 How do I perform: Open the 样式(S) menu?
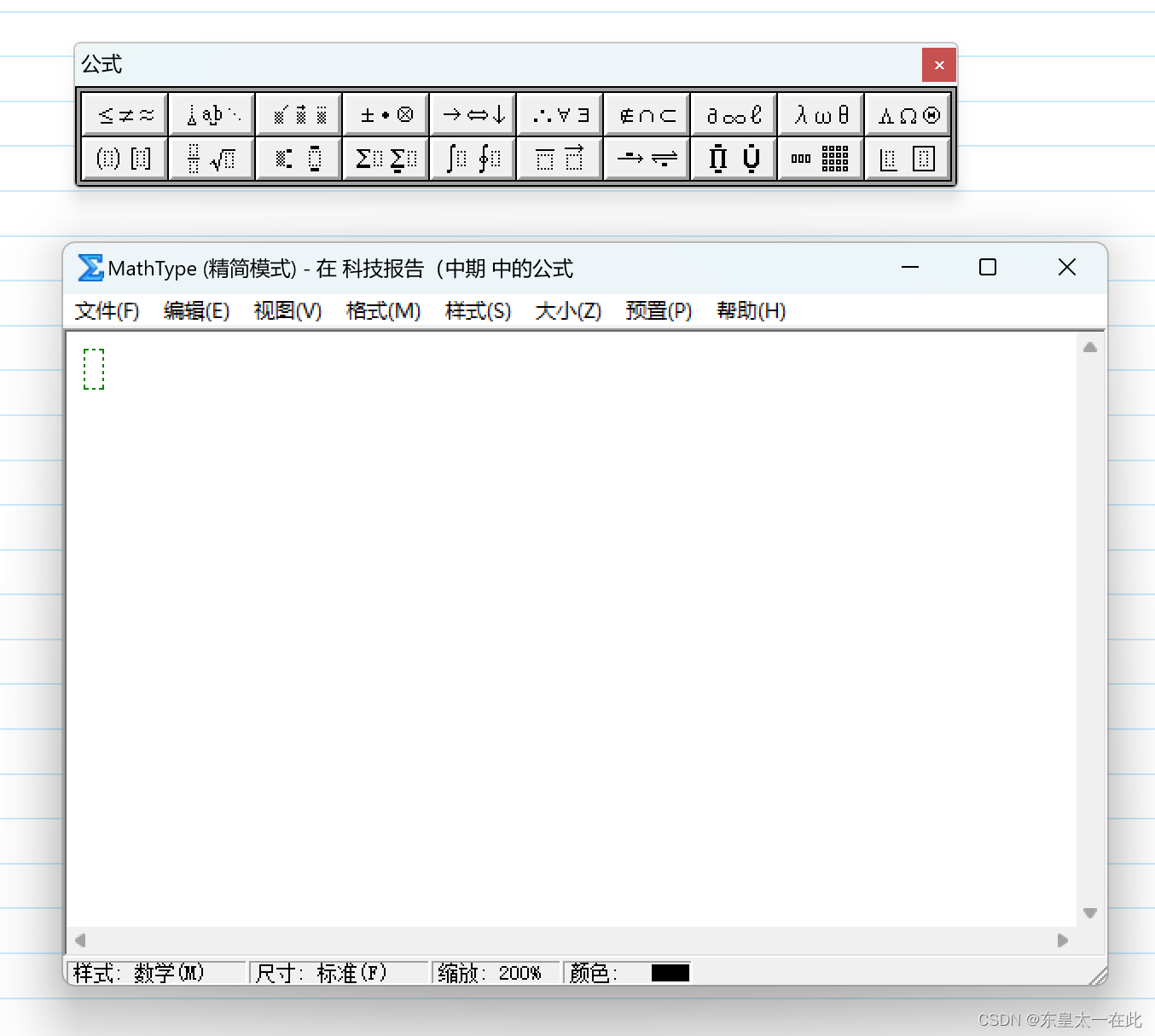click(478, 311)
